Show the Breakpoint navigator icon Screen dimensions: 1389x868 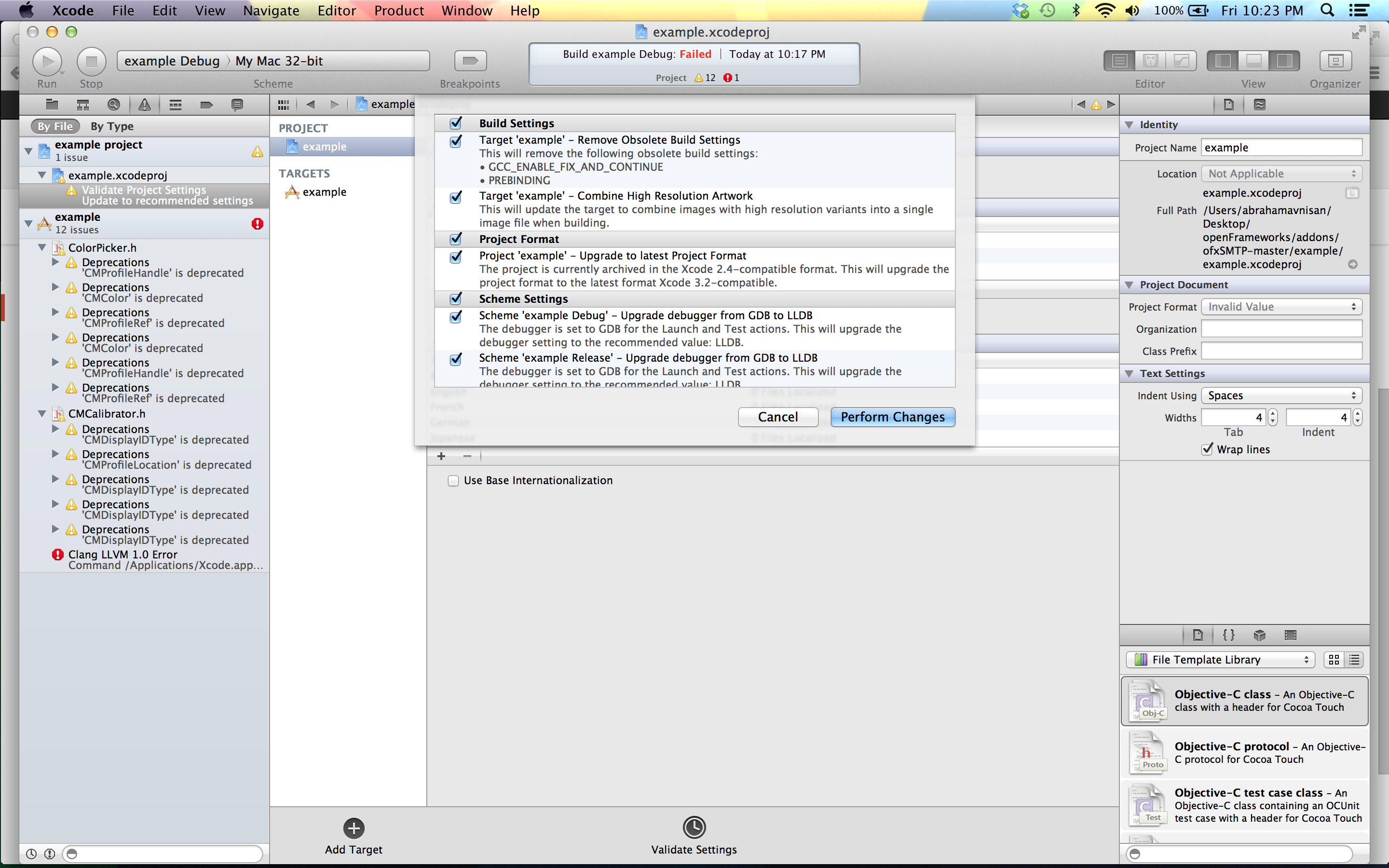(206, 105)
